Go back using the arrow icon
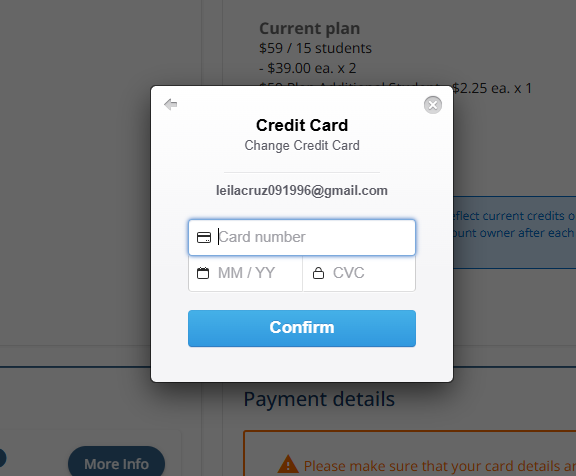 click(x=170, y=104)
